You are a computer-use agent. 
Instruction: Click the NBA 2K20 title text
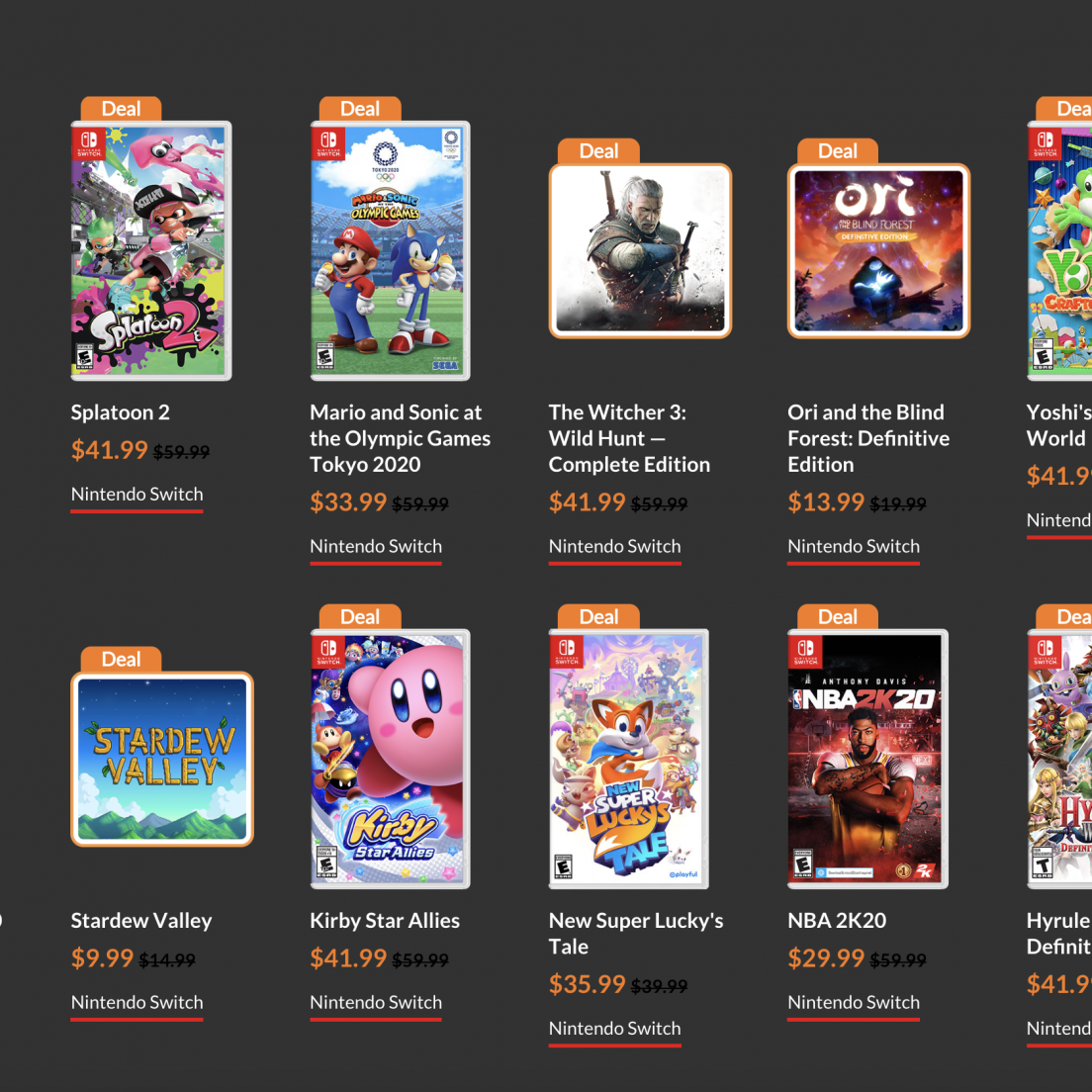click(x=837, y=921)
